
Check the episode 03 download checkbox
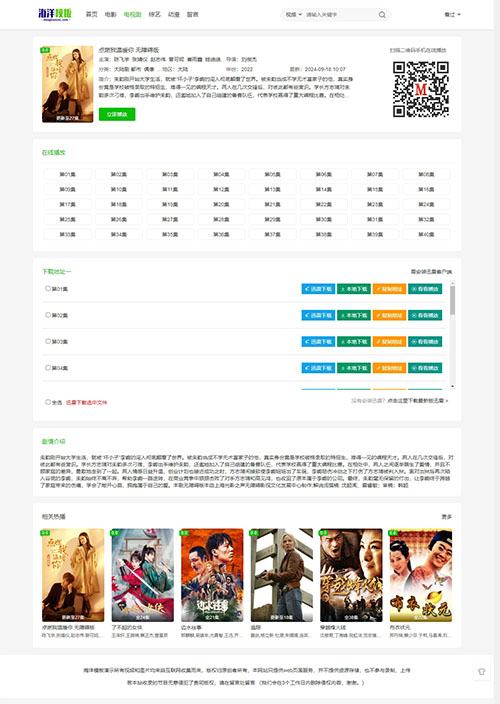48,341
